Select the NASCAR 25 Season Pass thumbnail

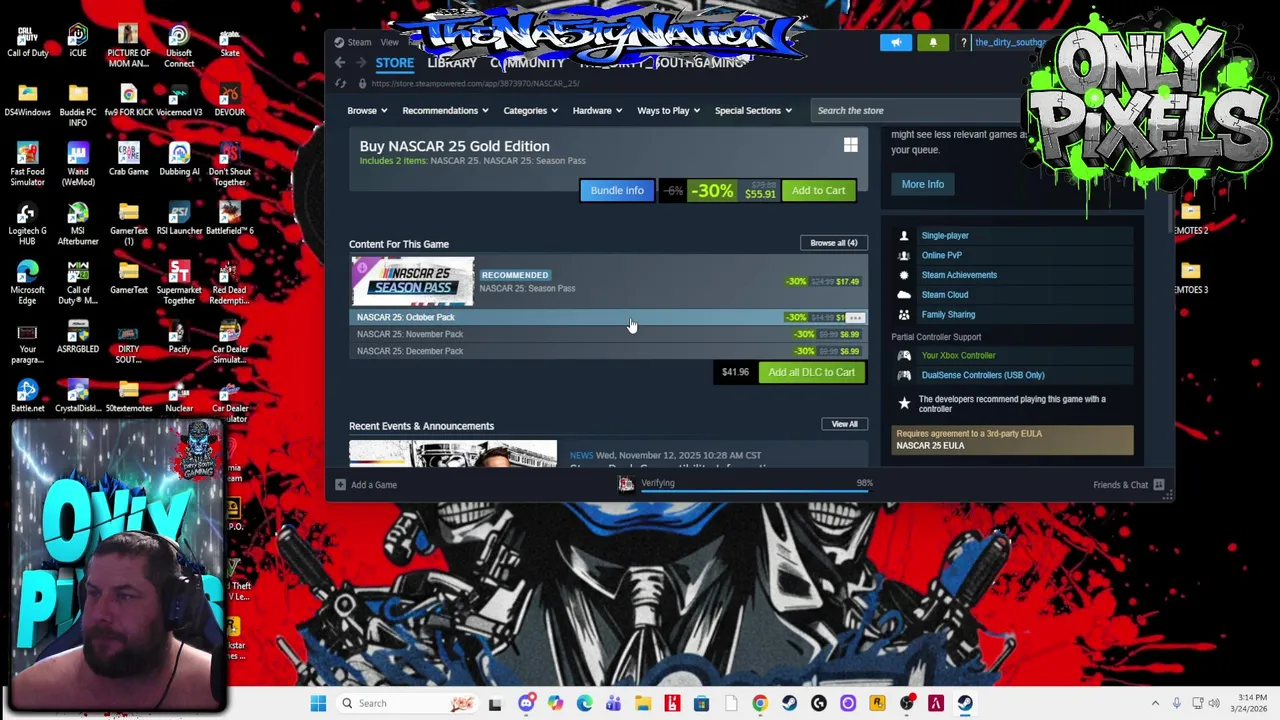(x=413, y=281)
